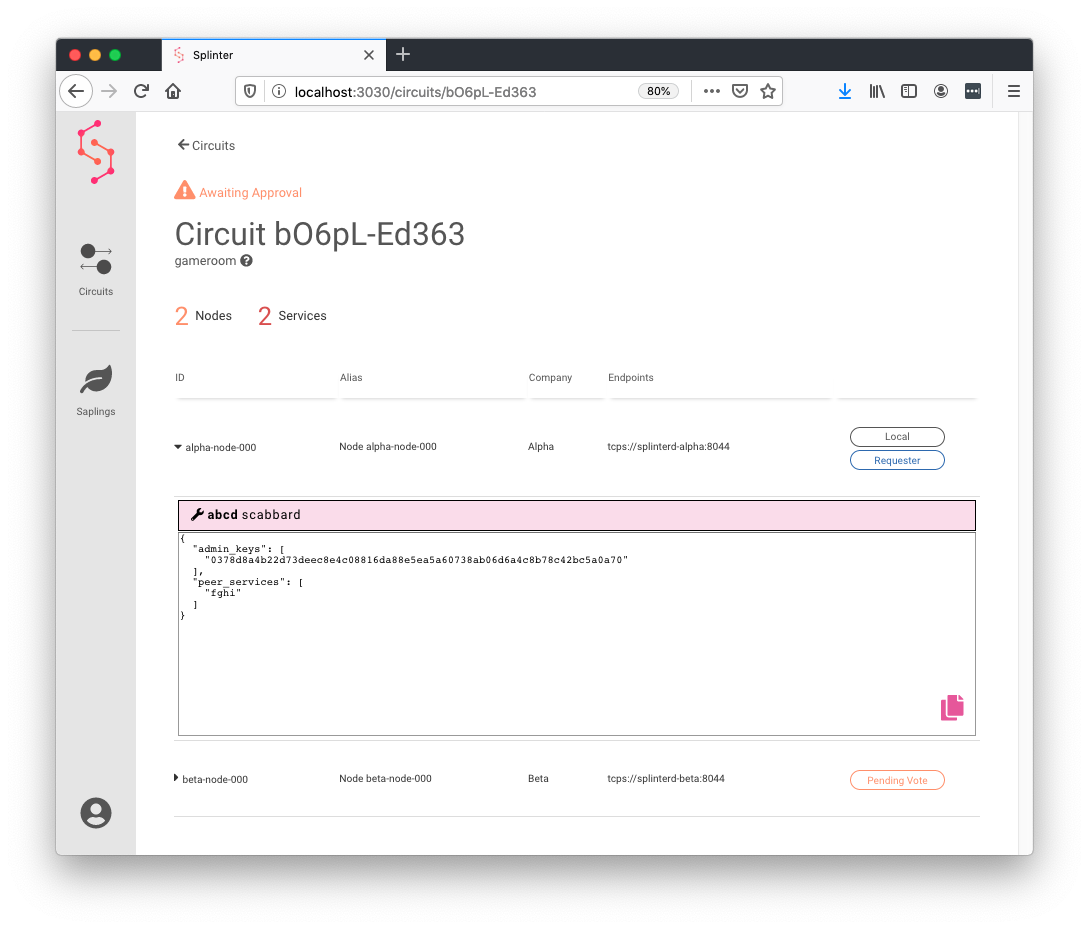This screenshot has width=1089, height=929.
Task: Click inside the service JSON text area
Action: pos(576,634)
